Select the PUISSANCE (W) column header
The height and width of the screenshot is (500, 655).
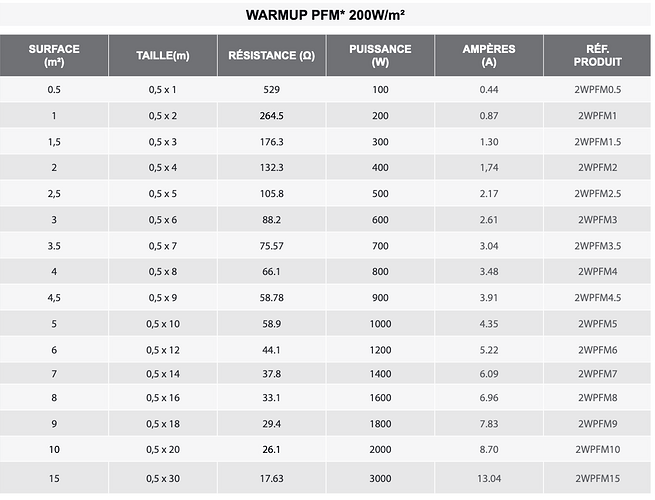(x=380, y=56)
